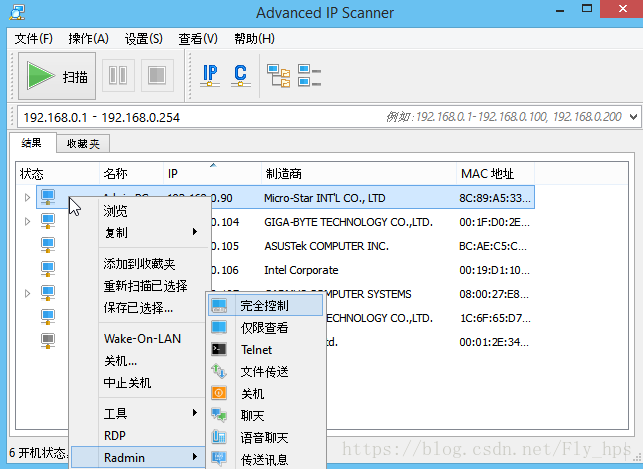
Task: Start scanning with the 扫描 button
Action: tap(57, 76)
